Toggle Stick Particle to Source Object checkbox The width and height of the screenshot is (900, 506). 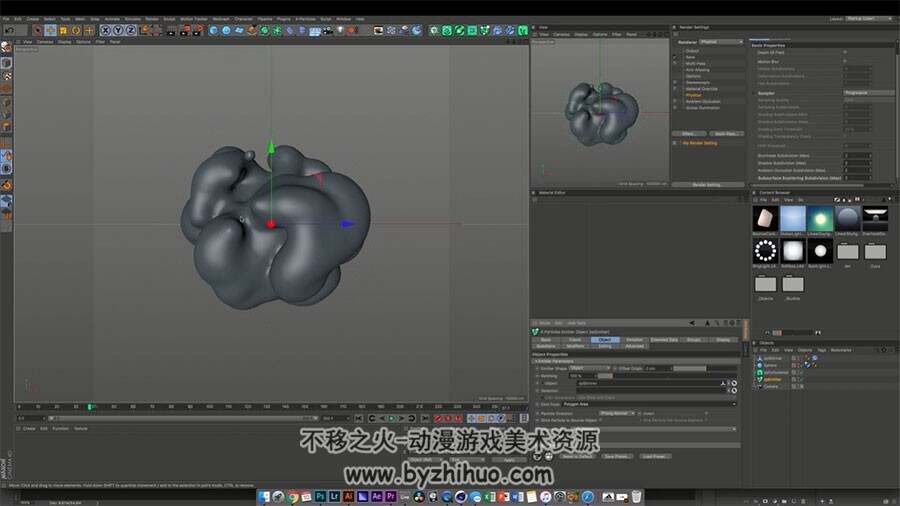point(600,420)
